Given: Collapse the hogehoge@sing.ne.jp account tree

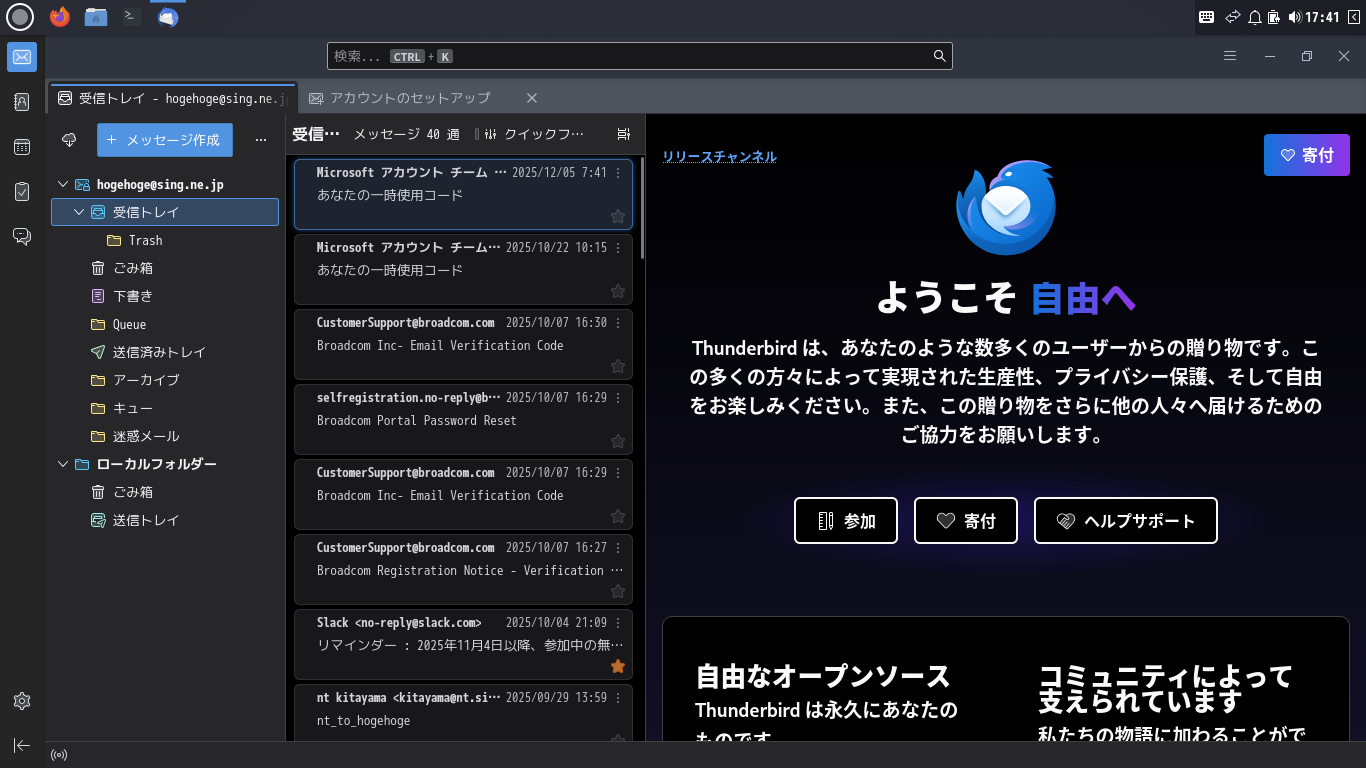Looking at the screenshot, I should [63, 184].
